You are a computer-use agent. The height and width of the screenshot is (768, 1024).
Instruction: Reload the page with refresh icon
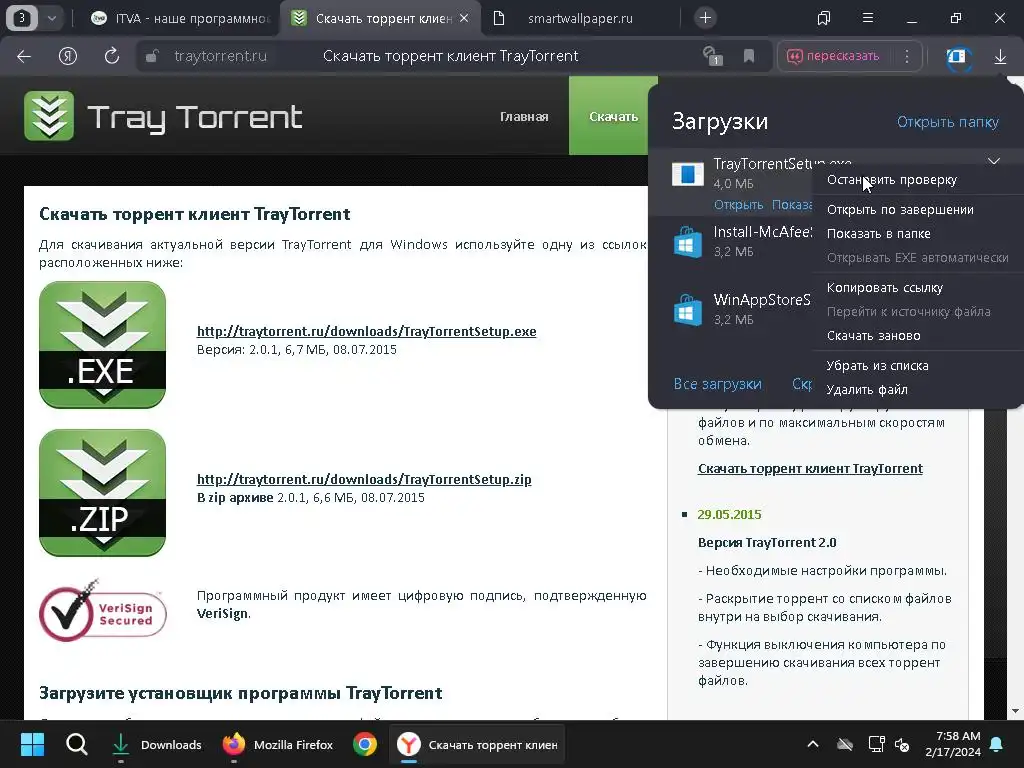[112, 56]
